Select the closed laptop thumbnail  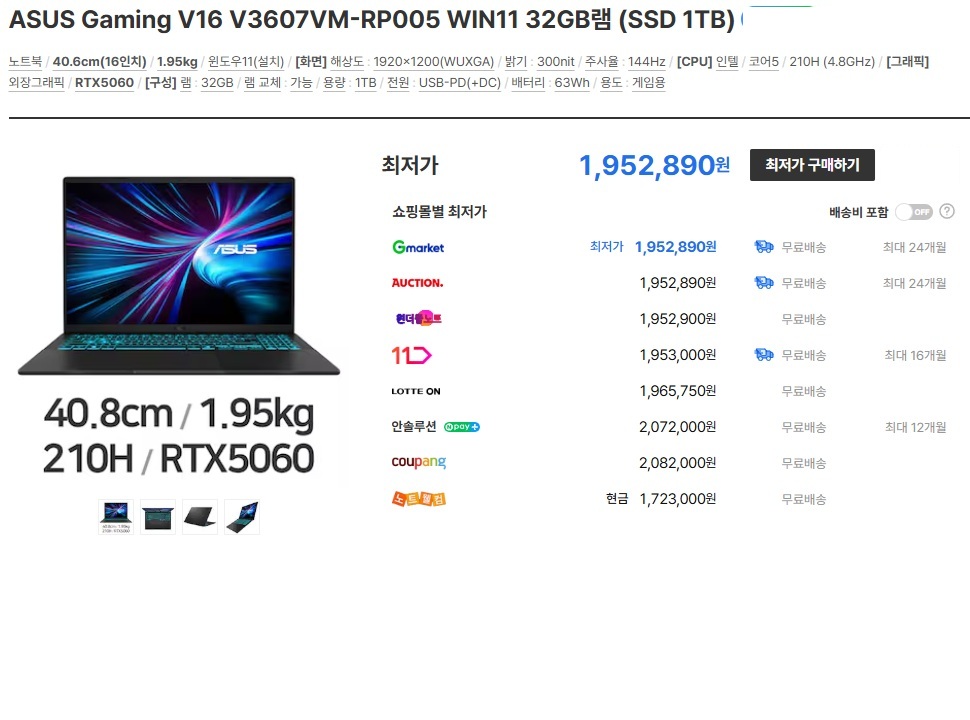(x=200, y=517)
